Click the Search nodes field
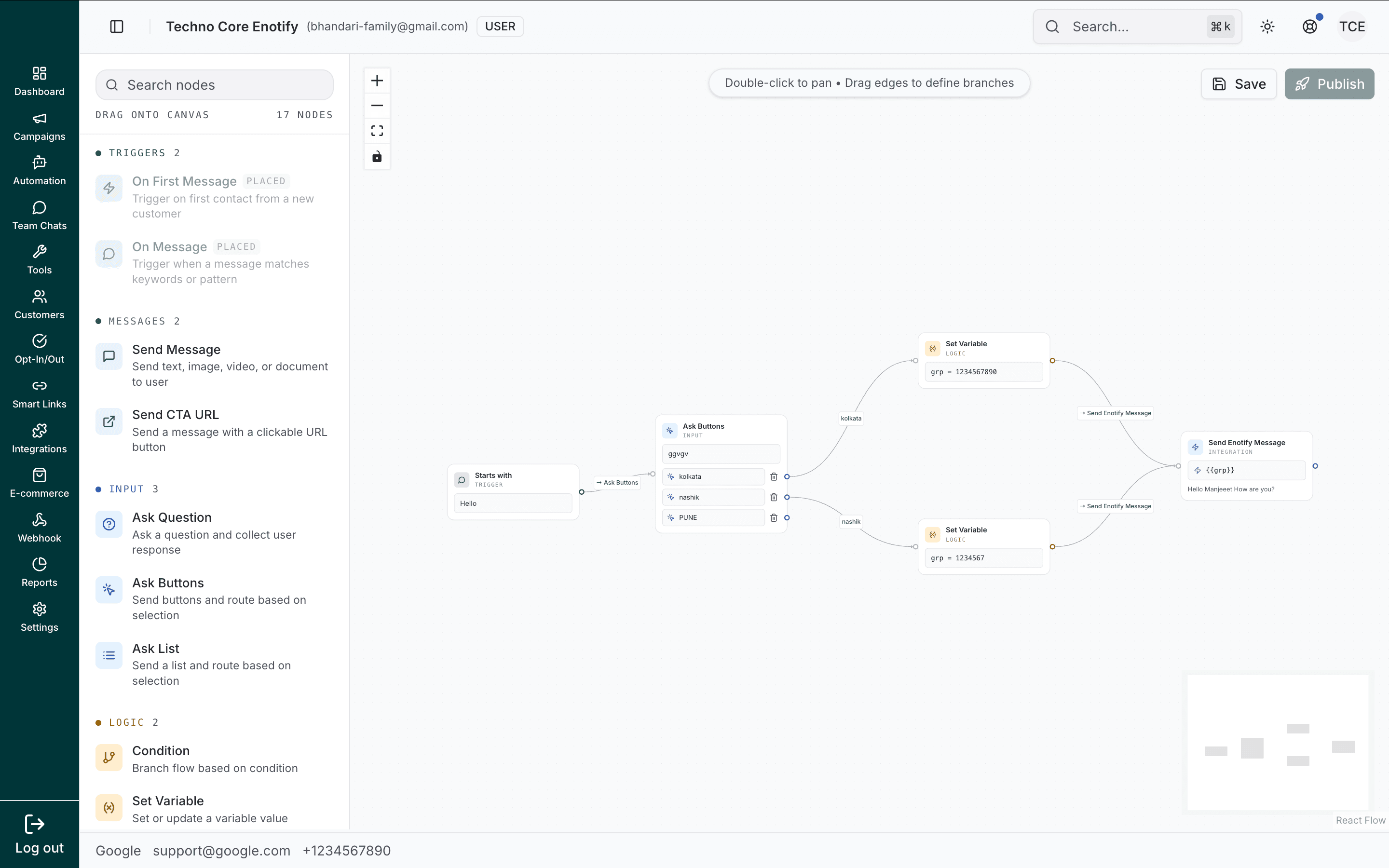The width and height of the screenshot is (1389, 868). coord(214,85)
